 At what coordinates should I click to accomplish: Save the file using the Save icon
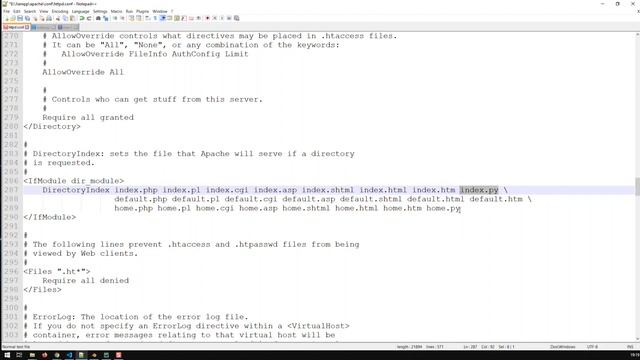pyautogui.click(x=20, y=18)
